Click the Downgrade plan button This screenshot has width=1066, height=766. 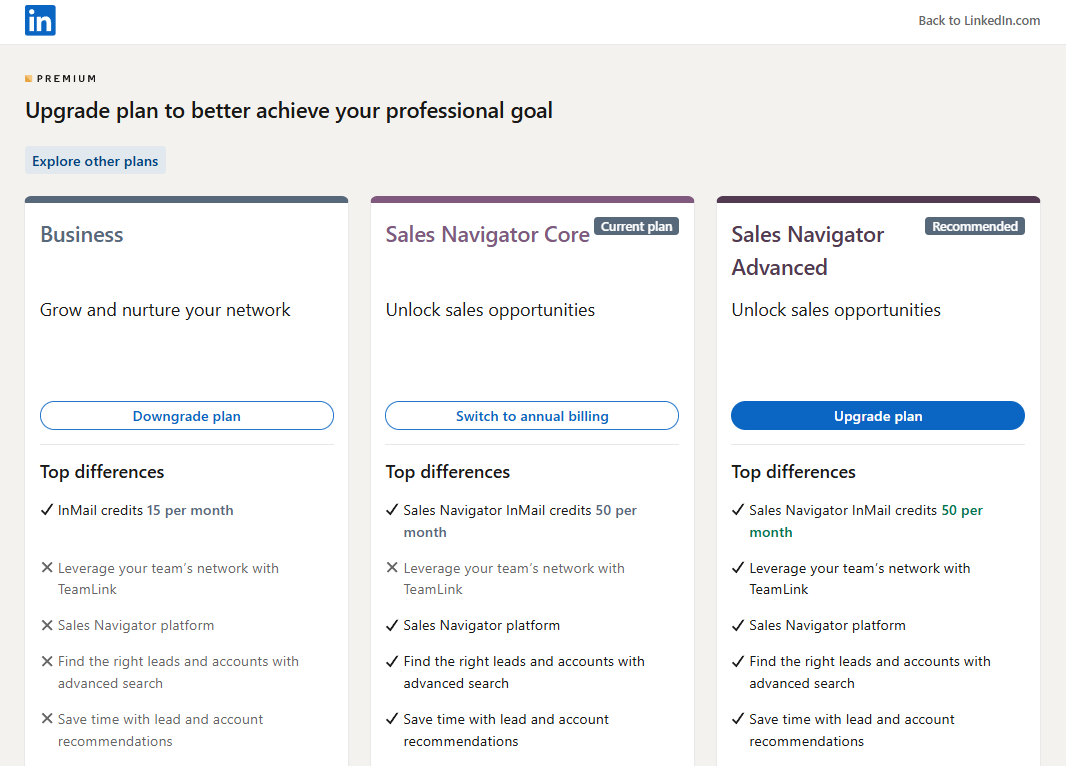click(186, 415)
